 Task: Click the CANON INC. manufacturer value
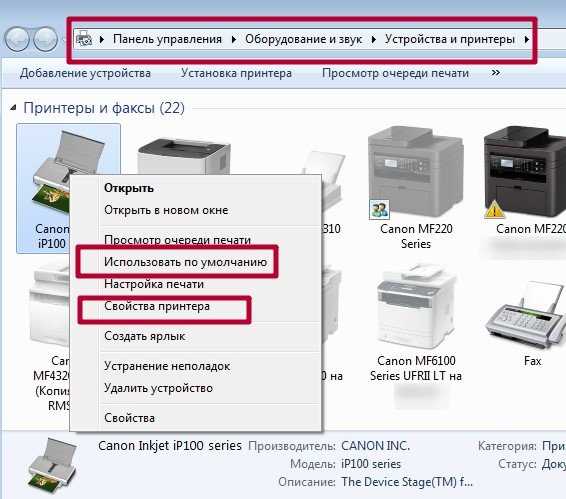coord(375,446)
